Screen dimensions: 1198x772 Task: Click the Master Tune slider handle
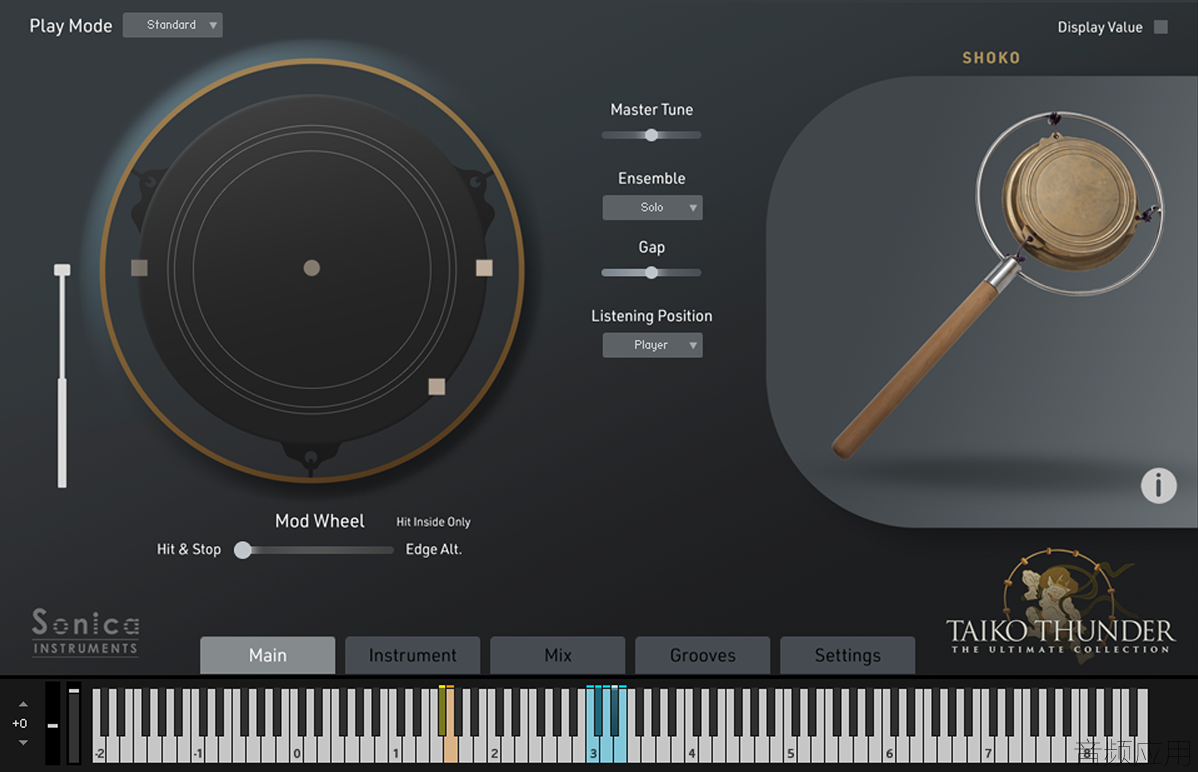651,135
